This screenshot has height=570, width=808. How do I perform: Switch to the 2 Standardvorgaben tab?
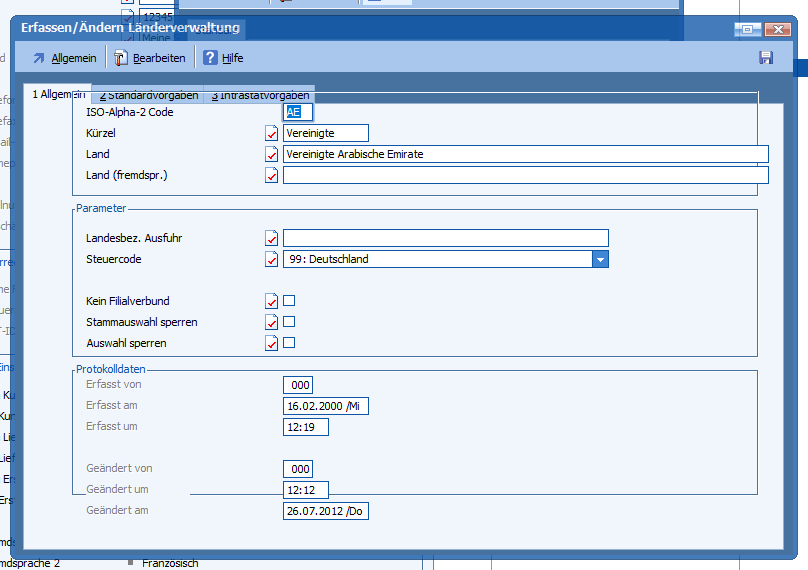(148, 96)
